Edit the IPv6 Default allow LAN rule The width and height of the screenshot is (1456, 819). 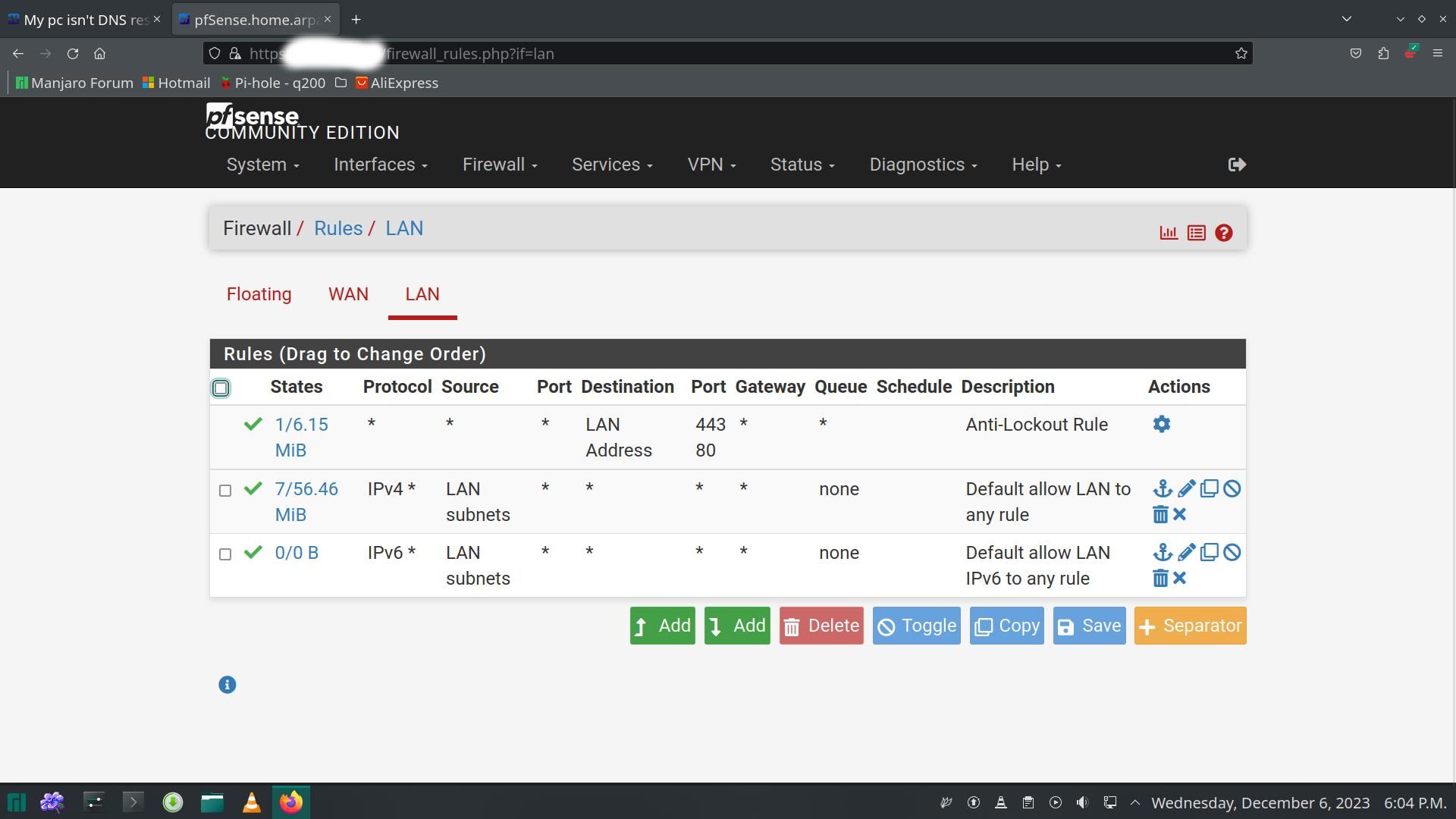click(1187, 553)
